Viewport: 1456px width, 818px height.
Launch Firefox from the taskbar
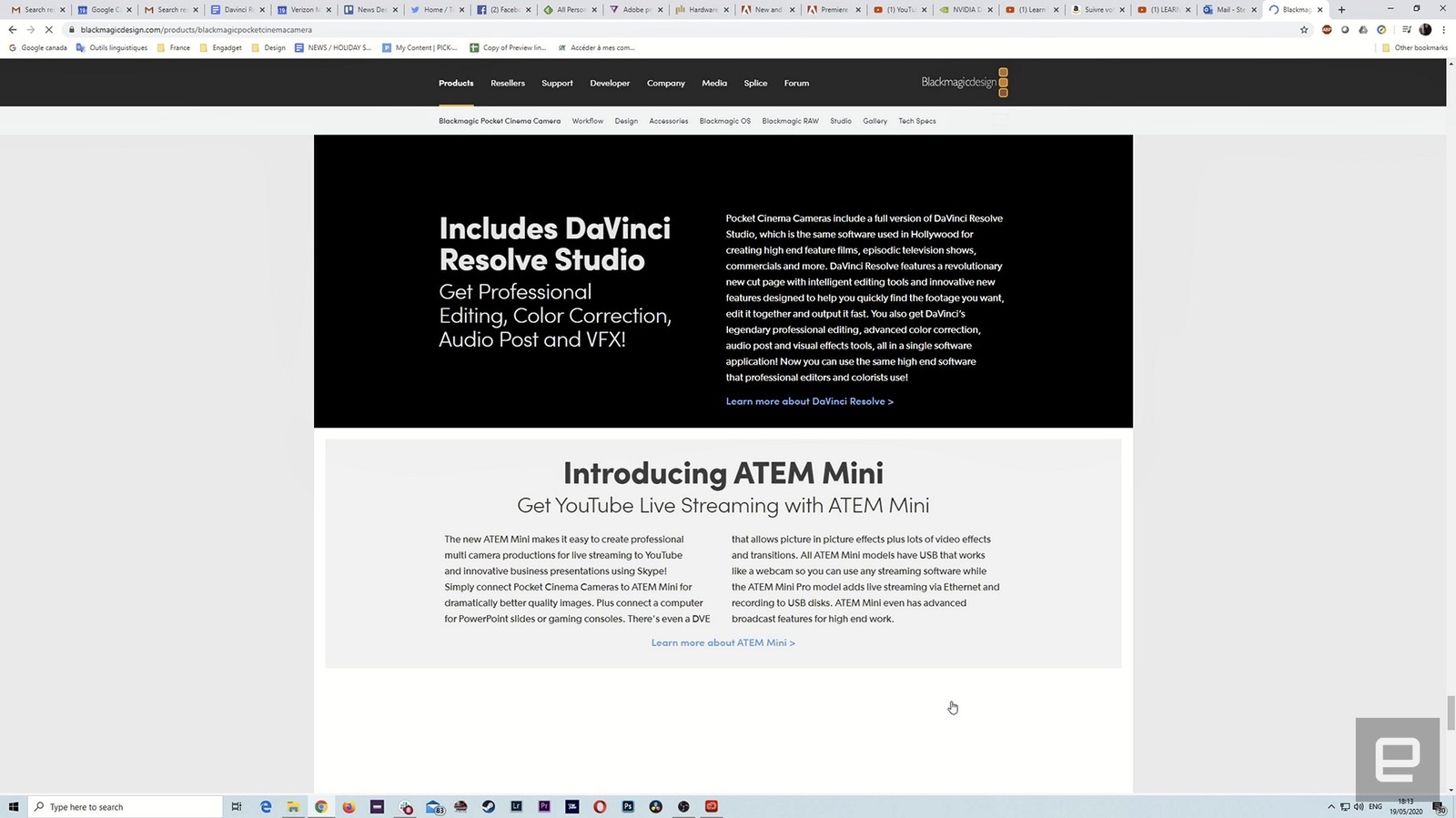[349, 806]
